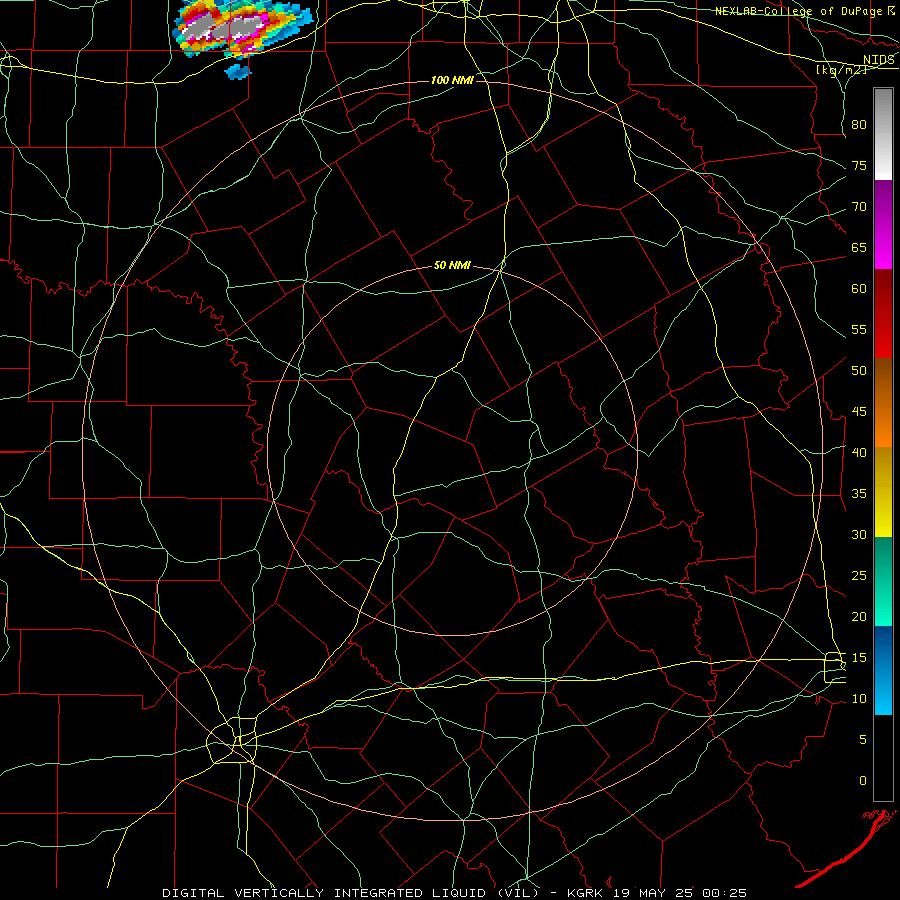Pick the blue segment of the color bar
900x900 pixels.
pos(883,670)
